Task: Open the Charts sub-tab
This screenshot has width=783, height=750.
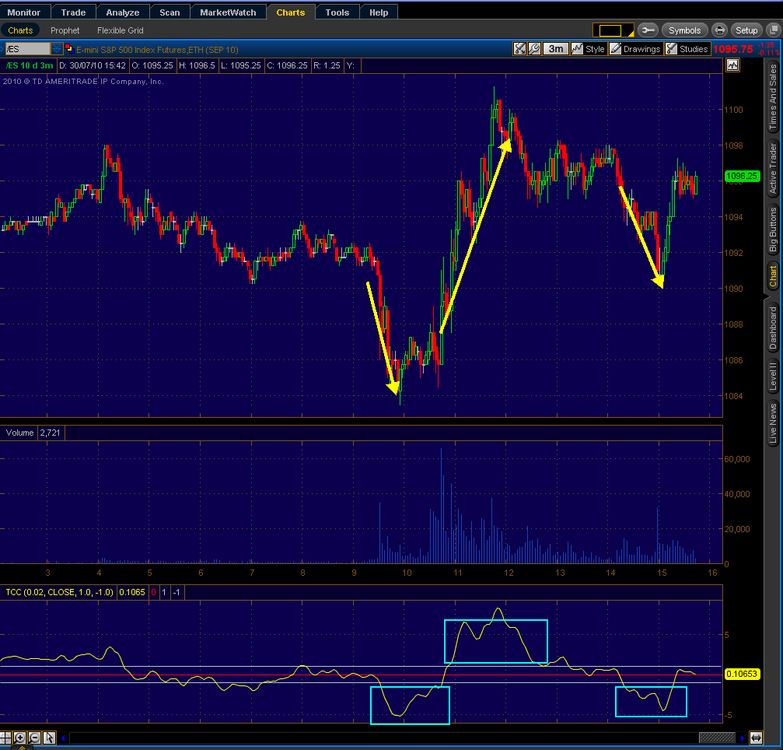Action: 20,30
